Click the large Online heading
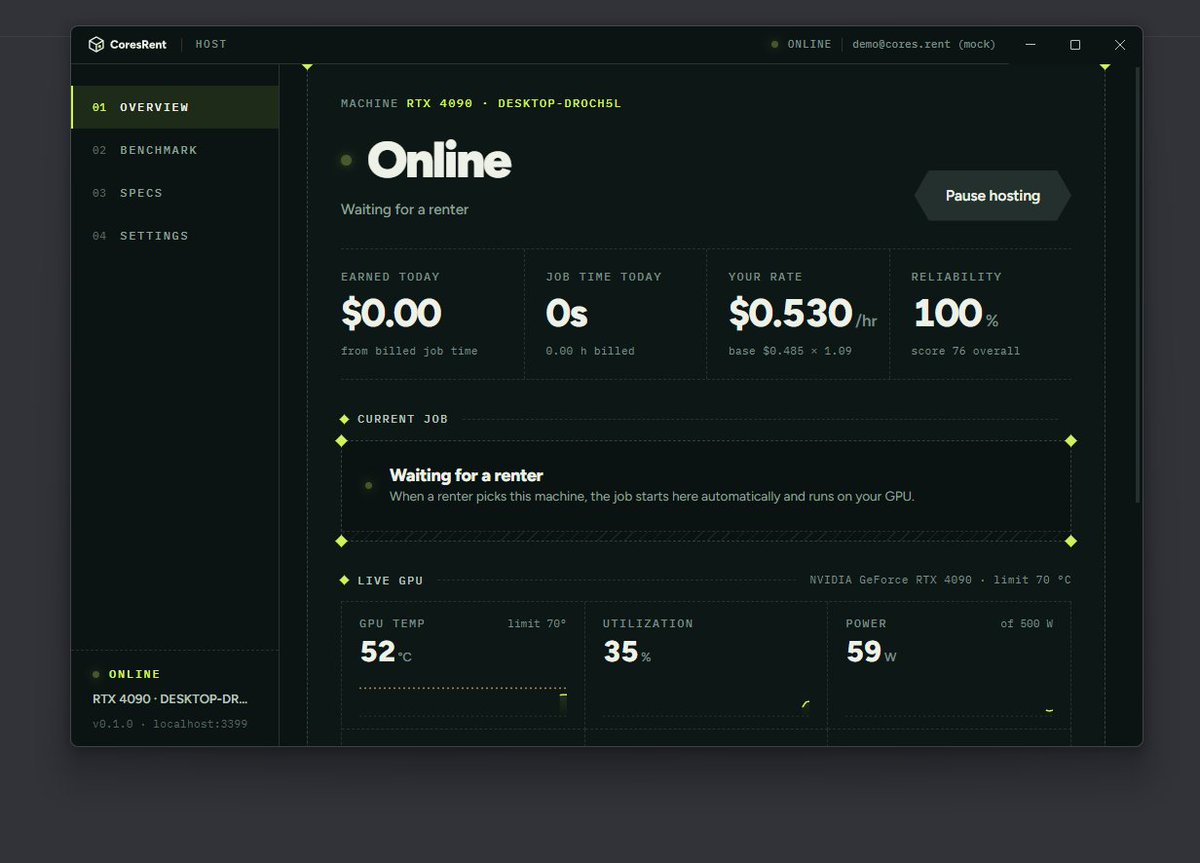1200x863 pixels. [x=440, y=160]
